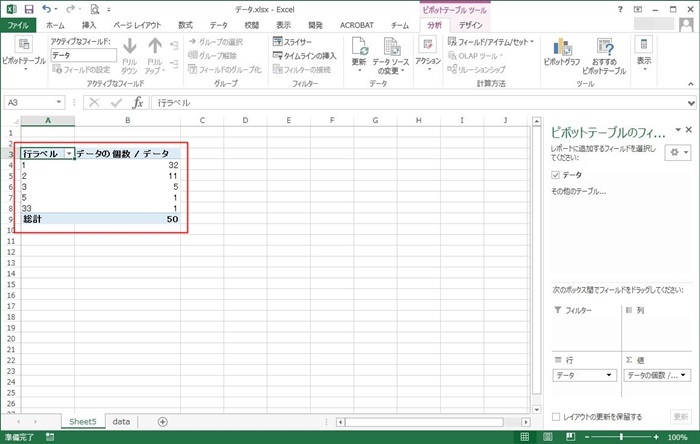Expand the formula bar

(691, 103)
